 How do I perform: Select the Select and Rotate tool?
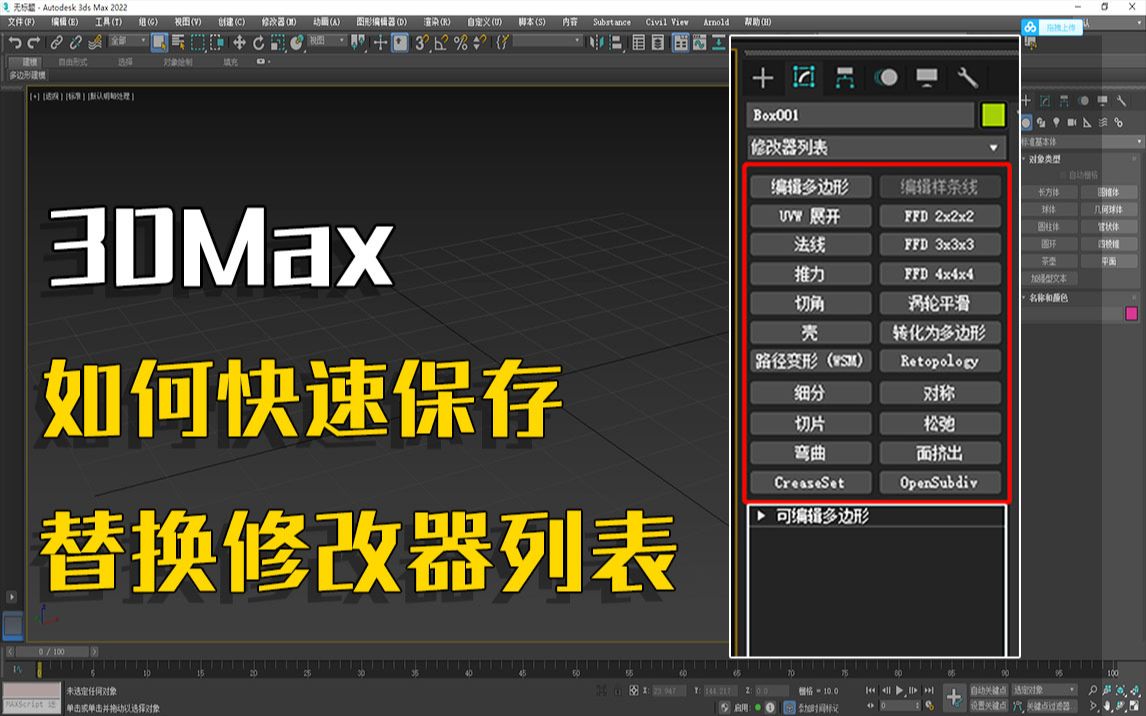[x=258, y=44]
